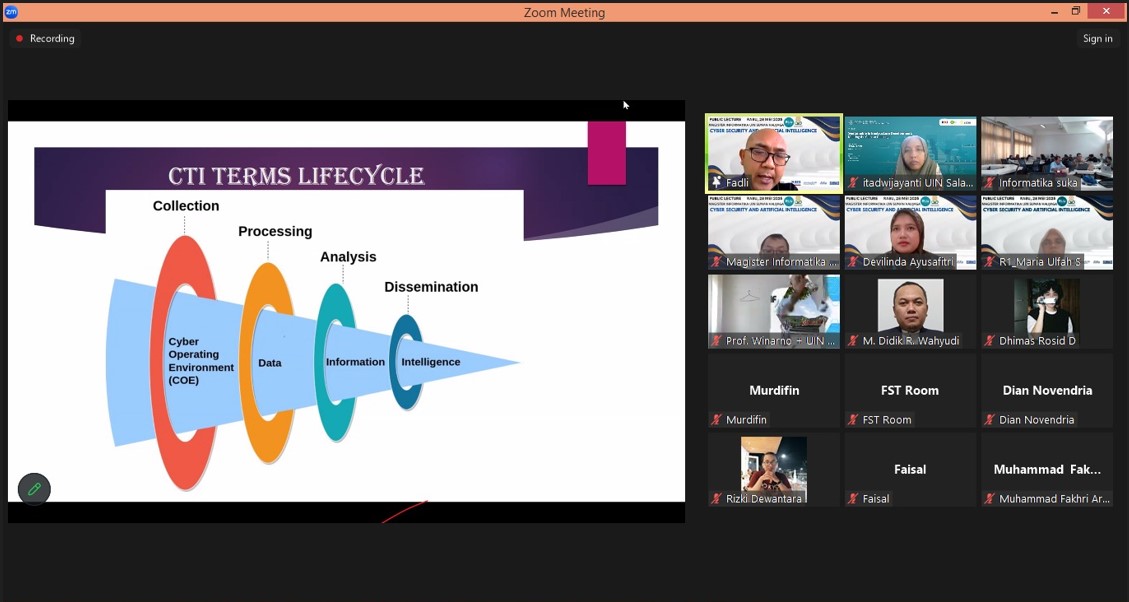
Task: Click the Recording status label
Action: pos(52,39)
